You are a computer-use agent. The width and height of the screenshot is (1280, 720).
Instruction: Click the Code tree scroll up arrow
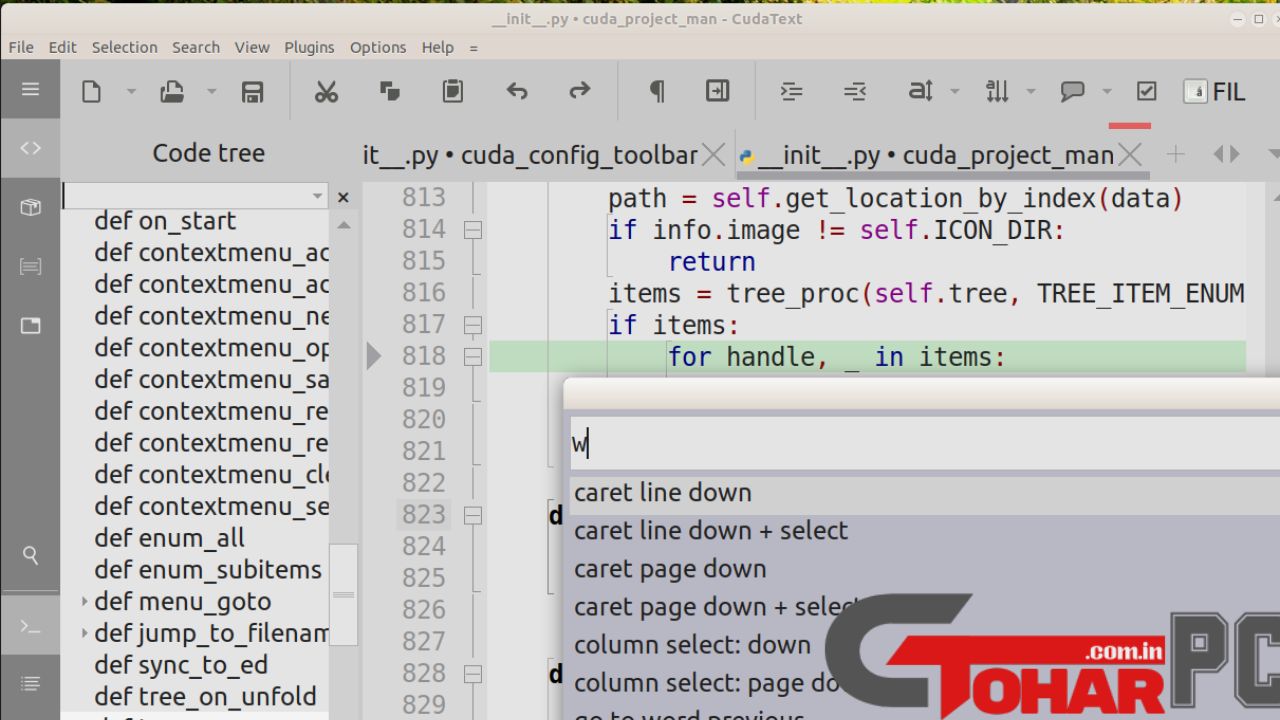(344, 225)
